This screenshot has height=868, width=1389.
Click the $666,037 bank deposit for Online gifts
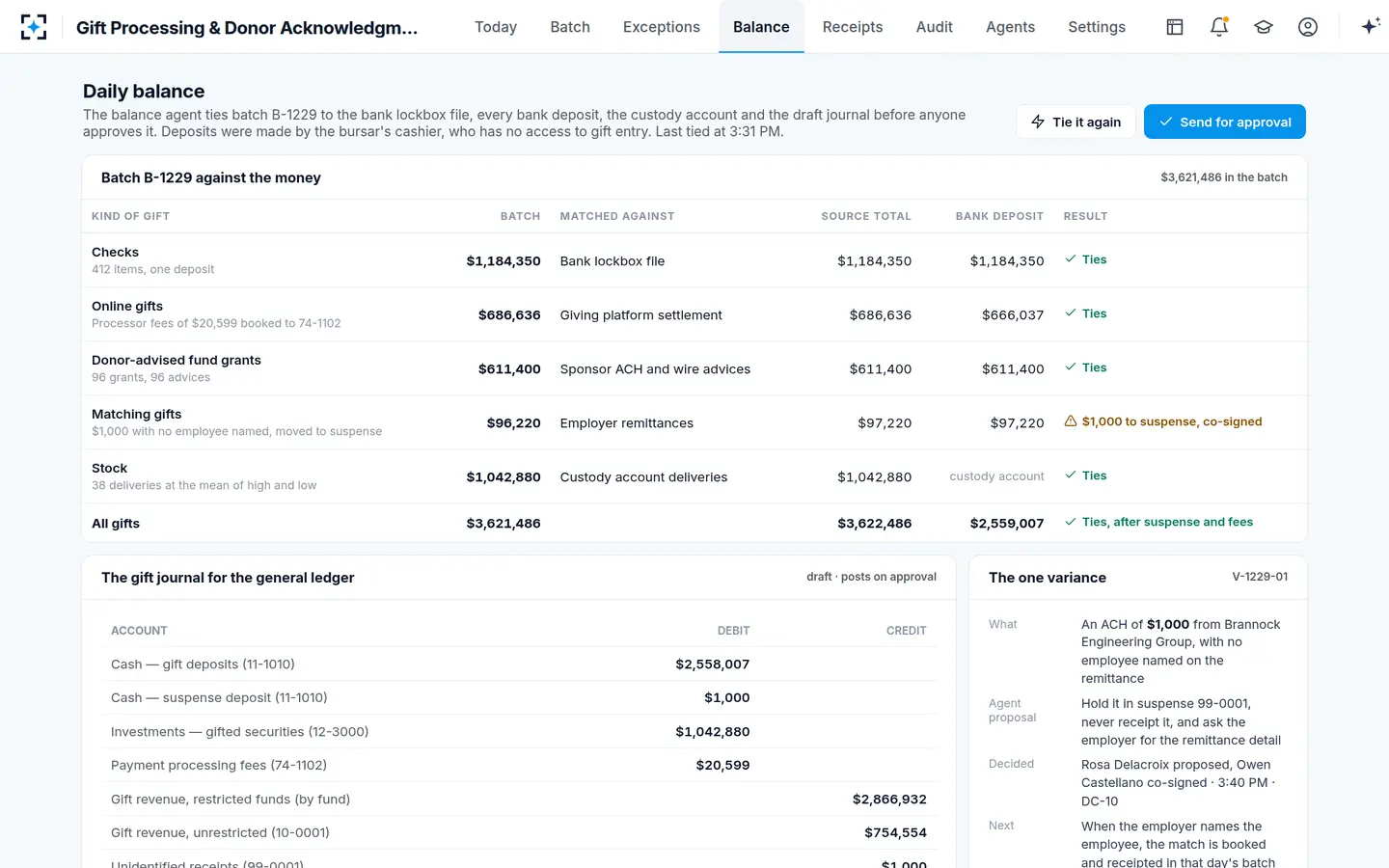pyautogui.click(x=1013, y=314)
